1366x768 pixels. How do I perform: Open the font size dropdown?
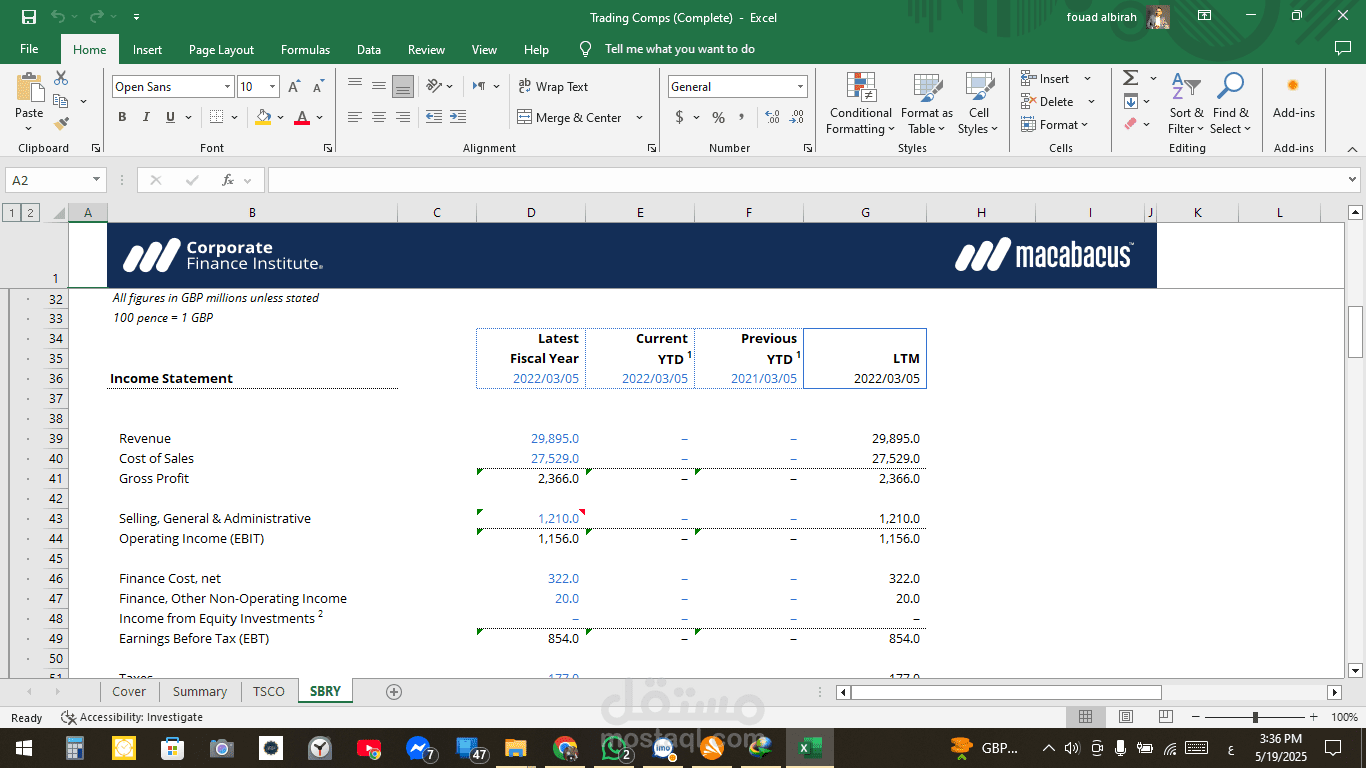(274, 87)
